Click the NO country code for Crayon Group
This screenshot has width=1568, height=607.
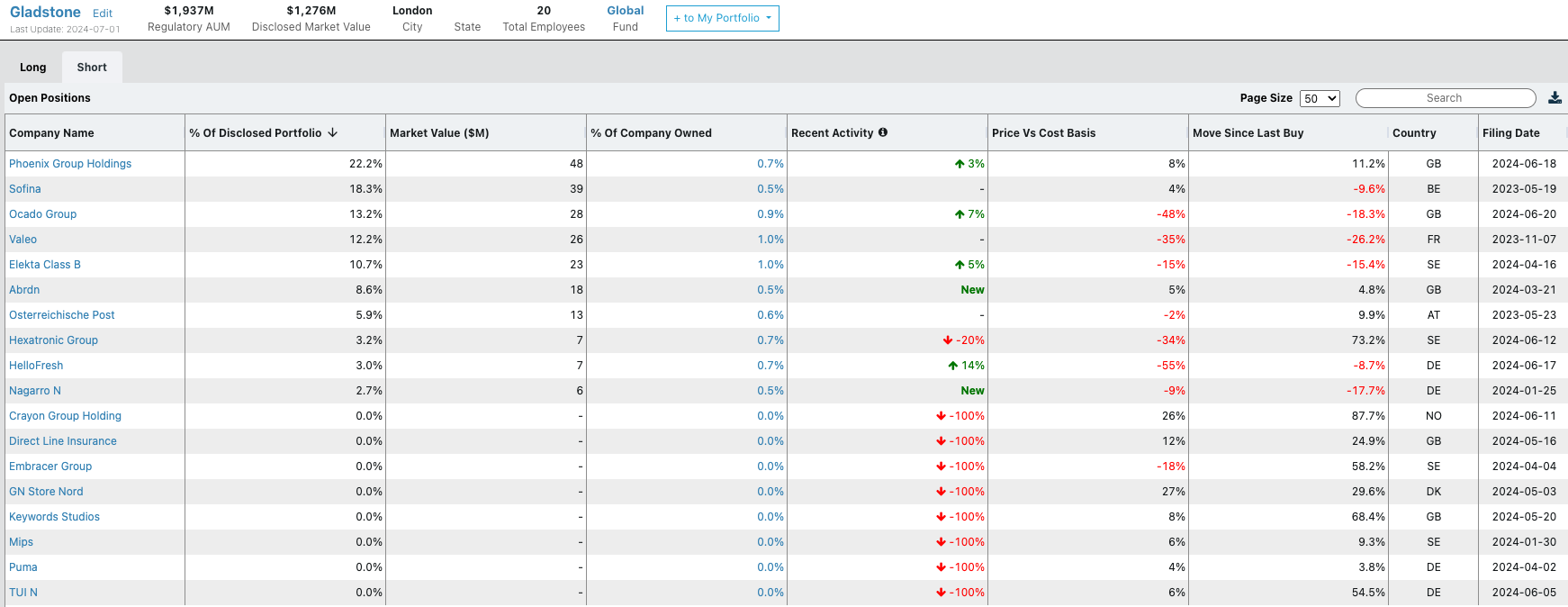click(1434, 416)
